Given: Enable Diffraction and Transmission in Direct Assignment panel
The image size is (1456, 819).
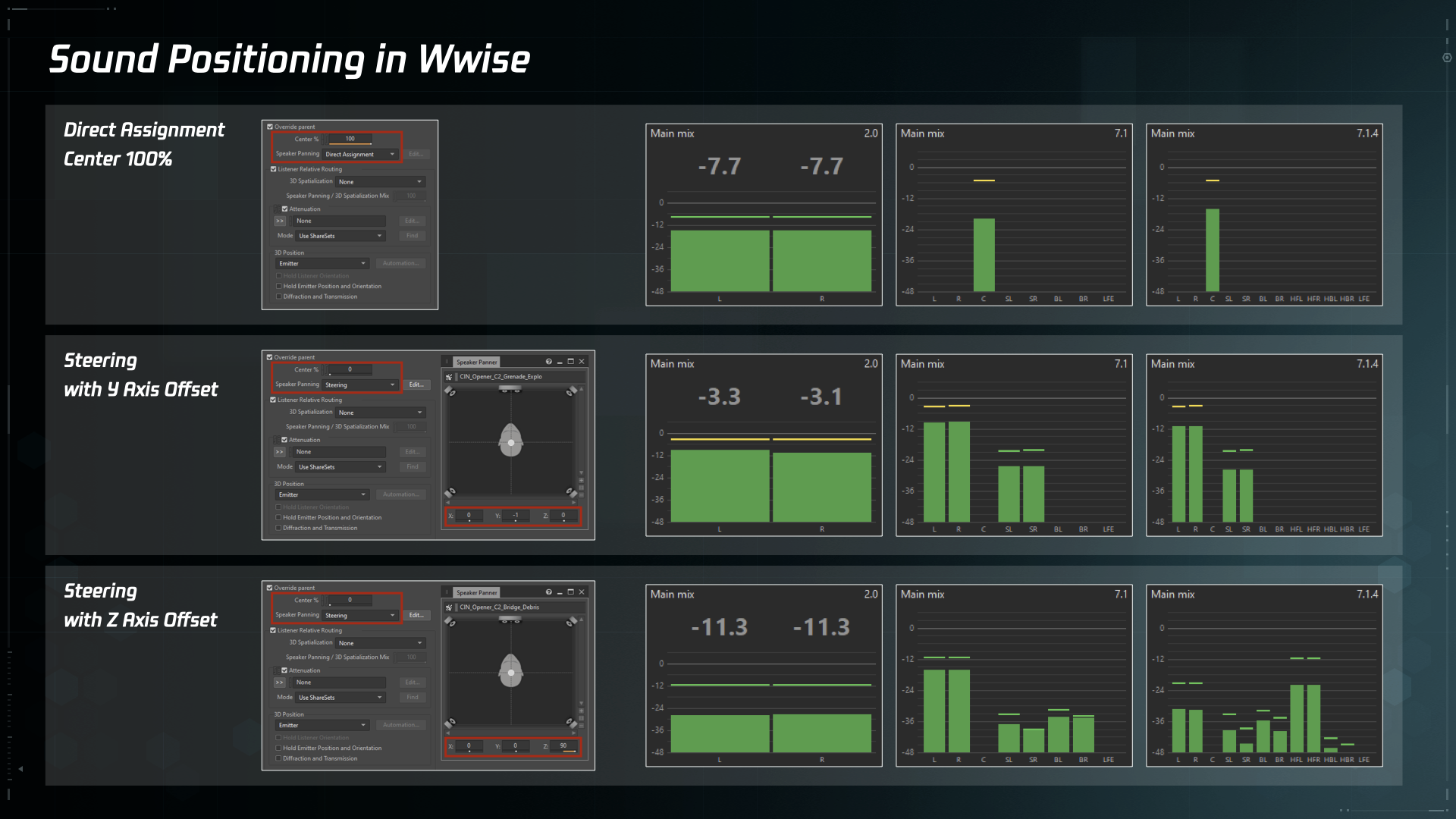Looking at the screenshot, I should point(279,297).
